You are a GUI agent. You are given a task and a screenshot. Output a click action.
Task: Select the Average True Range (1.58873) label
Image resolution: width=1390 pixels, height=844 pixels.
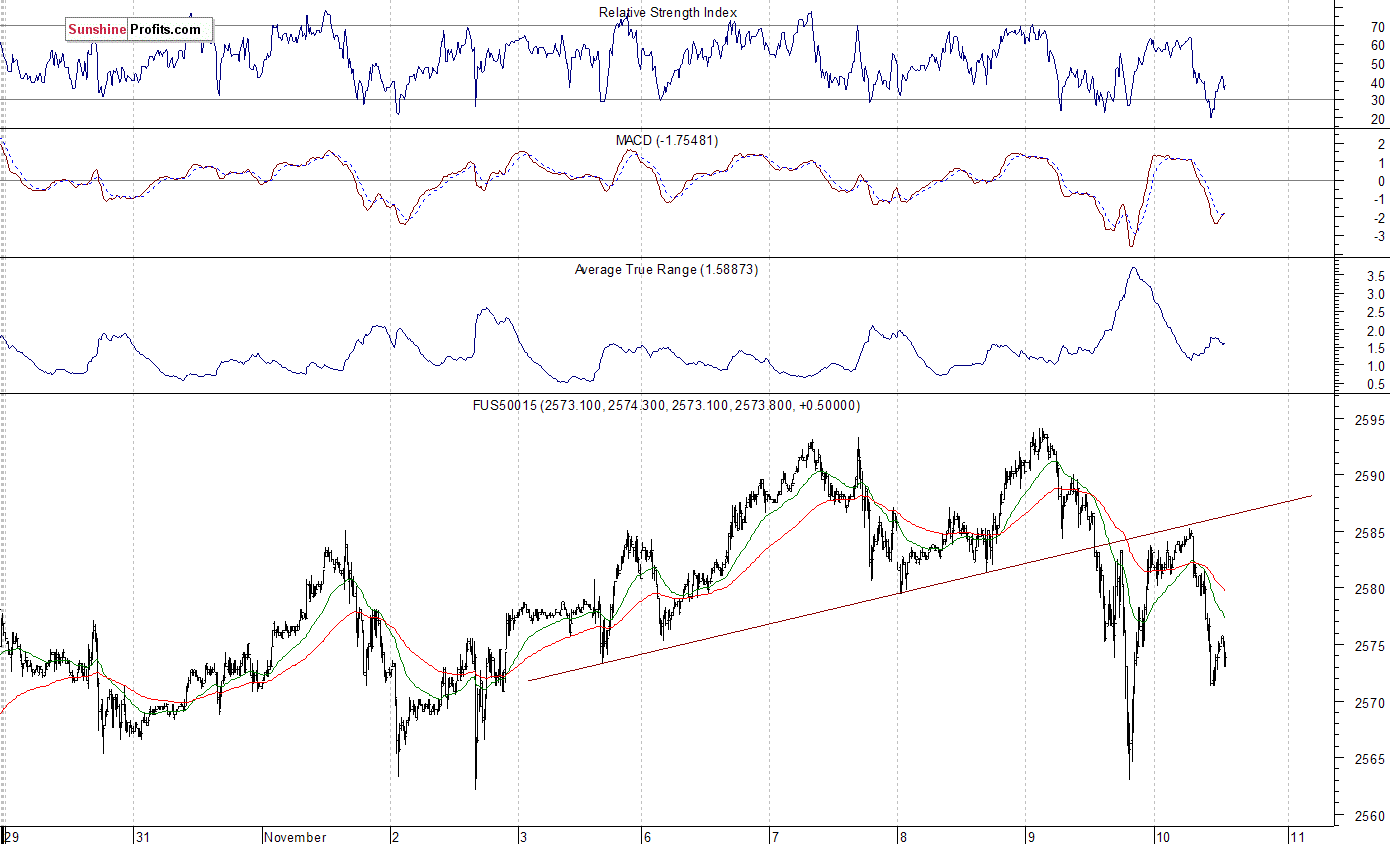click(666, 270)
